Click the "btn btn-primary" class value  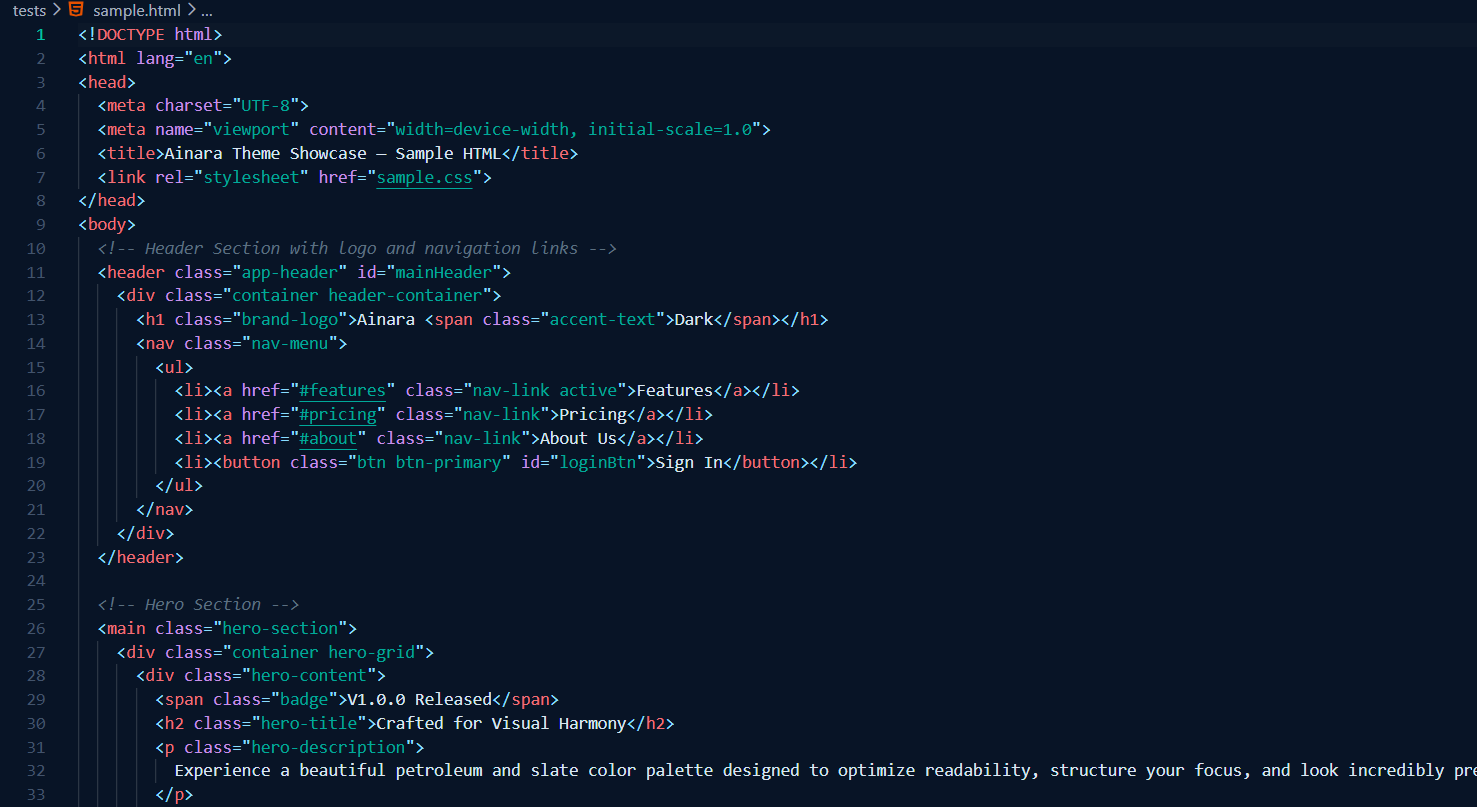(x=429, y=462)
